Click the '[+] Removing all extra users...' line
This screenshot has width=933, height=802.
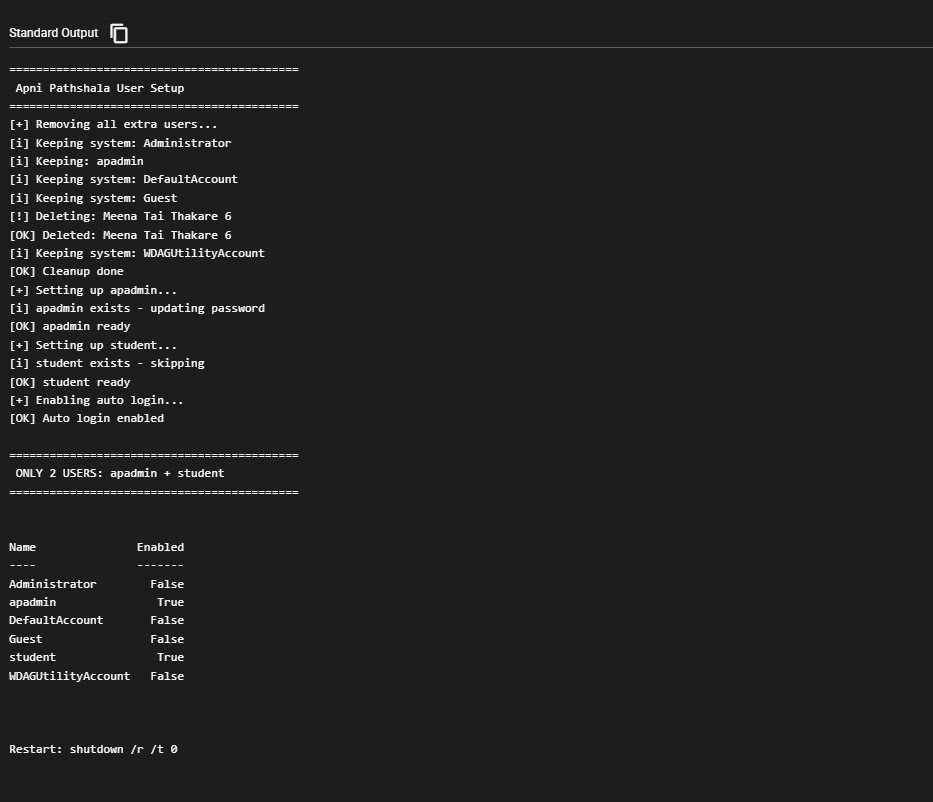pos(113,124)
